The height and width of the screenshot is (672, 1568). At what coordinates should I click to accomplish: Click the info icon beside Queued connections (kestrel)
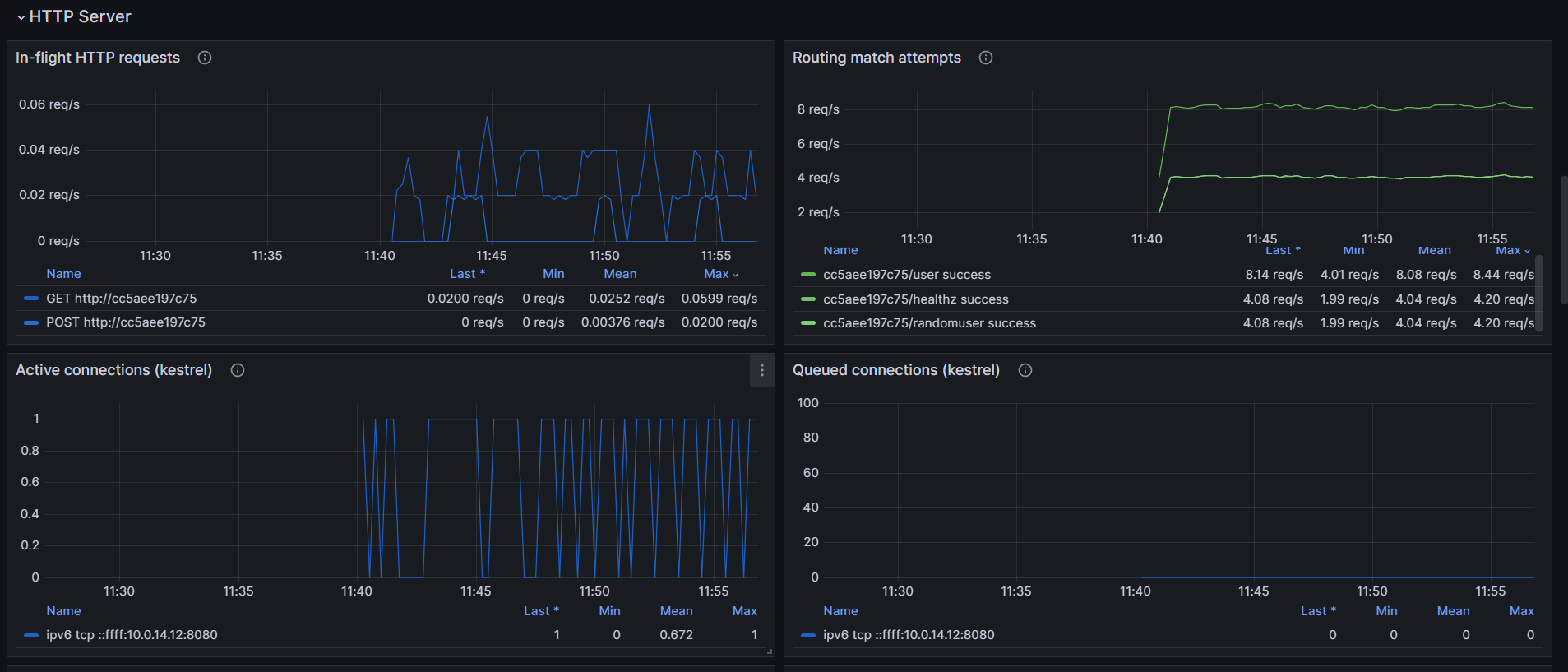click(x=1025, y=370)
